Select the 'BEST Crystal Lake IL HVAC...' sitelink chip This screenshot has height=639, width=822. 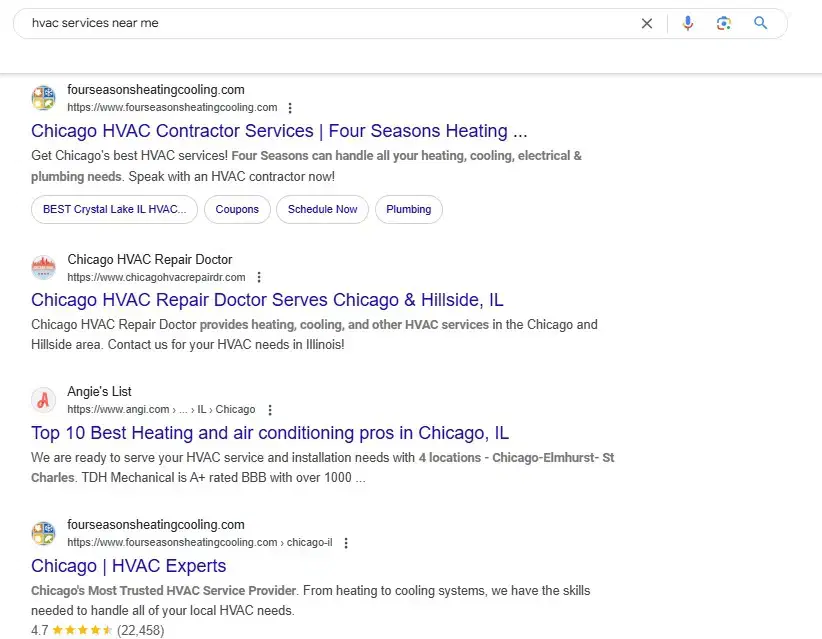pyautogui.click(x=114, y=209)
